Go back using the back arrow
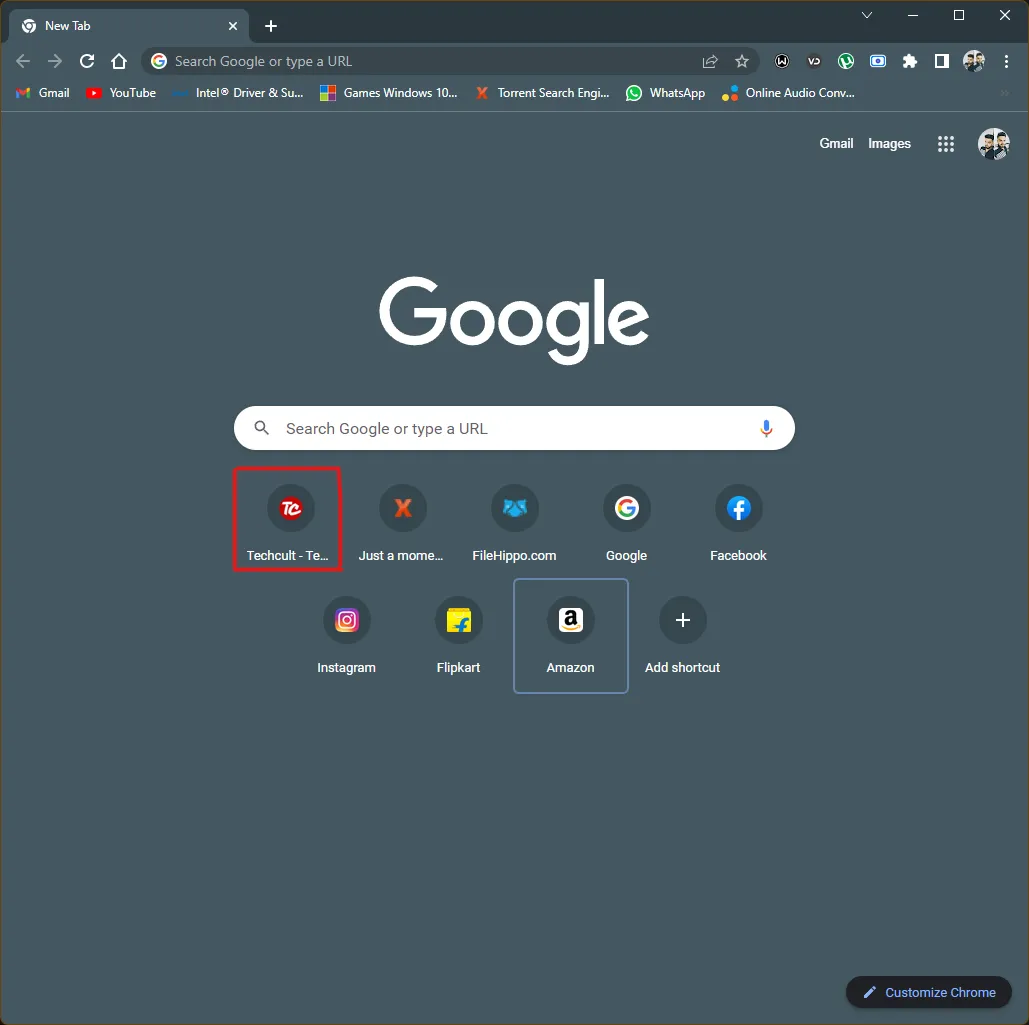Image resolution: width=1029 pixels, height=1025 pixels. (x=23, y=61)
